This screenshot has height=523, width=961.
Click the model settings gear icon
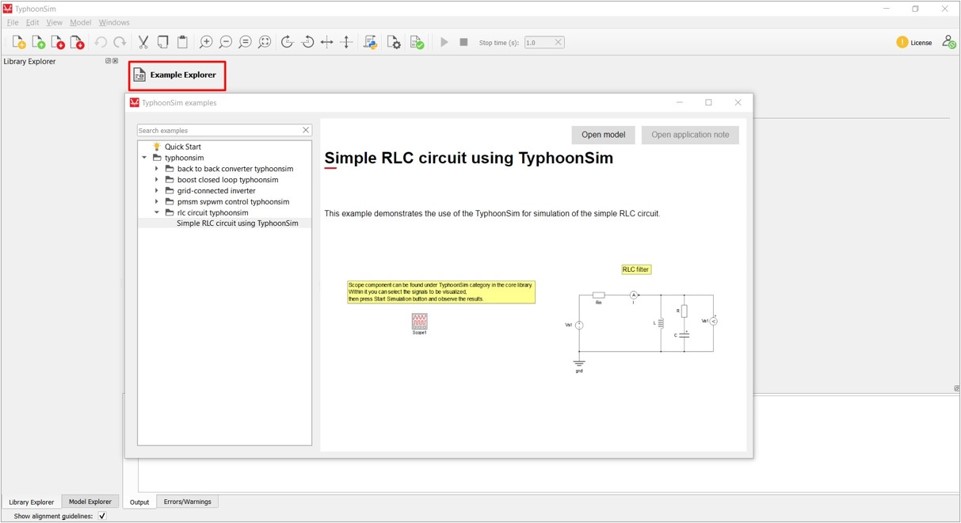click(x=394, y=42)
